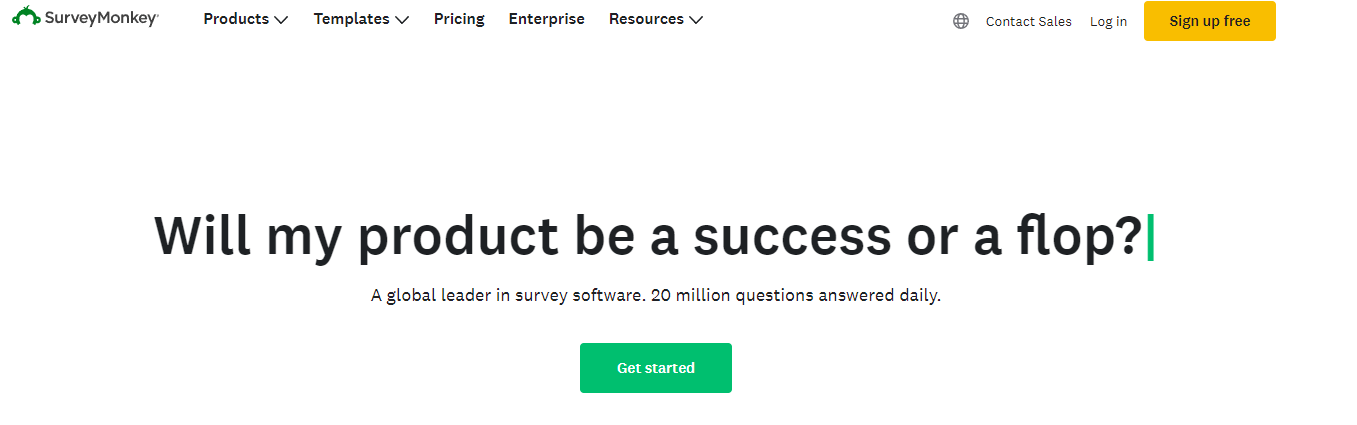Expand the Resources chevron arrow

click(x=696, y=20)
